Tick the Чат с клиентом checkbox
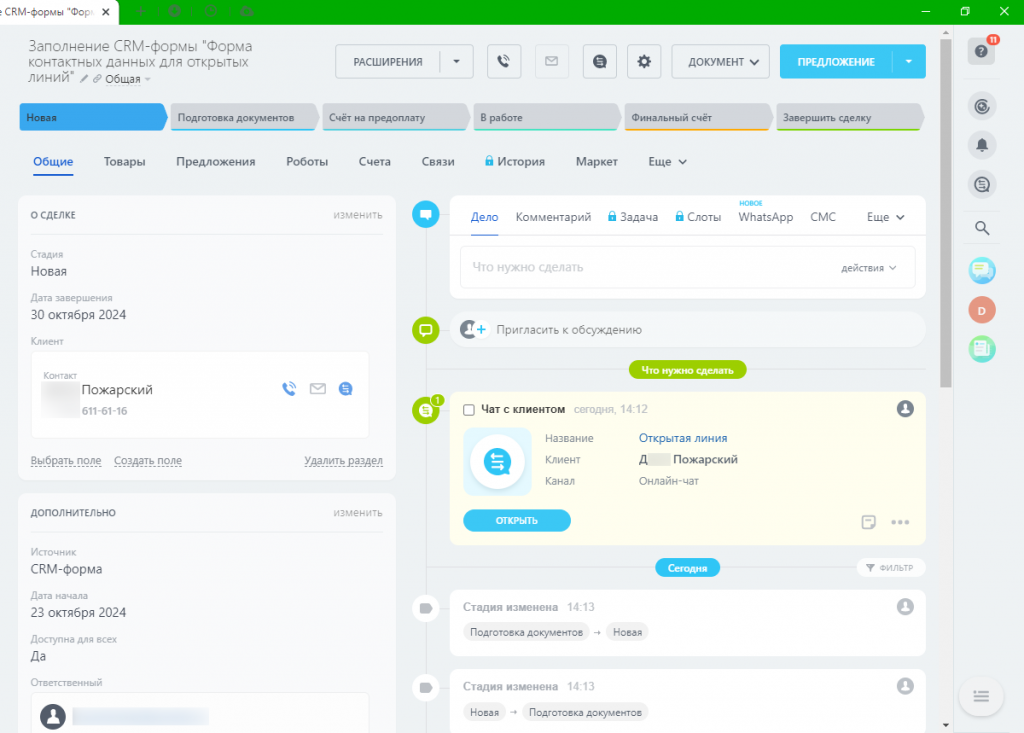 [x=468, y=410]
